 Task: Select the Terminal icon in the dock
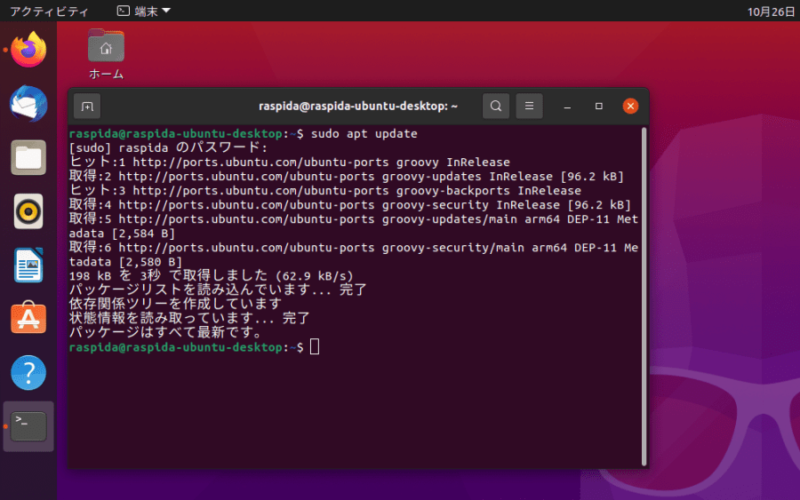coord(29,426)
